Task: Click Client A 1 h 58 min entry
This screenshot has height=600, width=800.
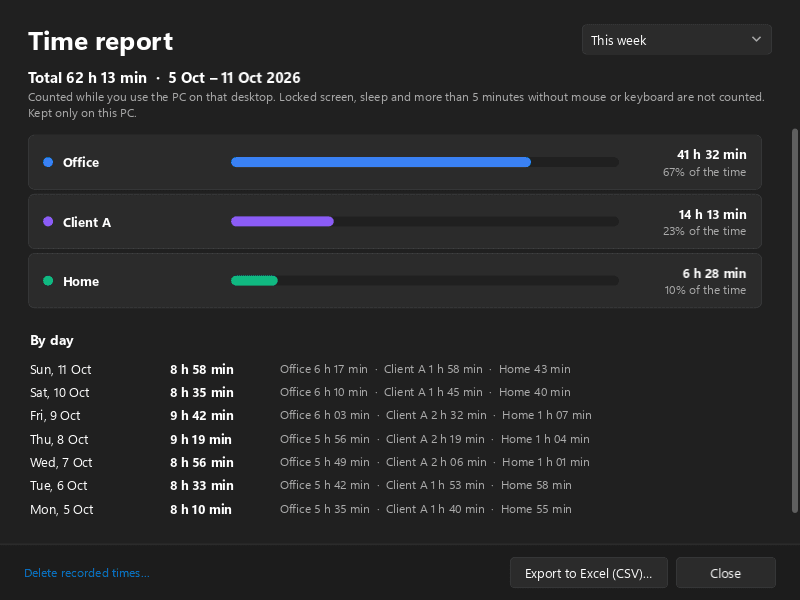Action: coord(433,369)
